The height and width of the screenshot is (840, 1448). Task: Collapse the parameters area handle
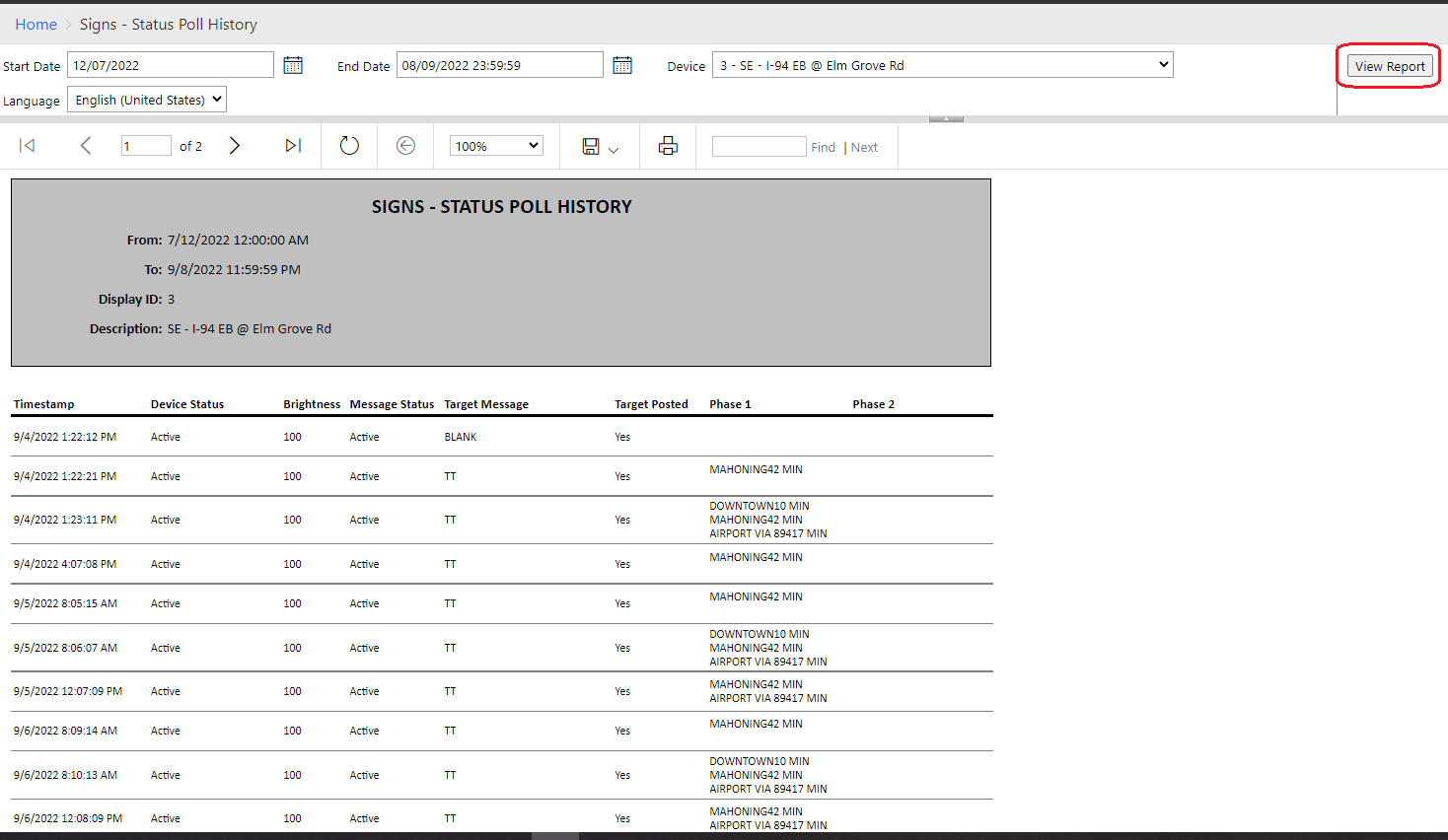[946, 118]
